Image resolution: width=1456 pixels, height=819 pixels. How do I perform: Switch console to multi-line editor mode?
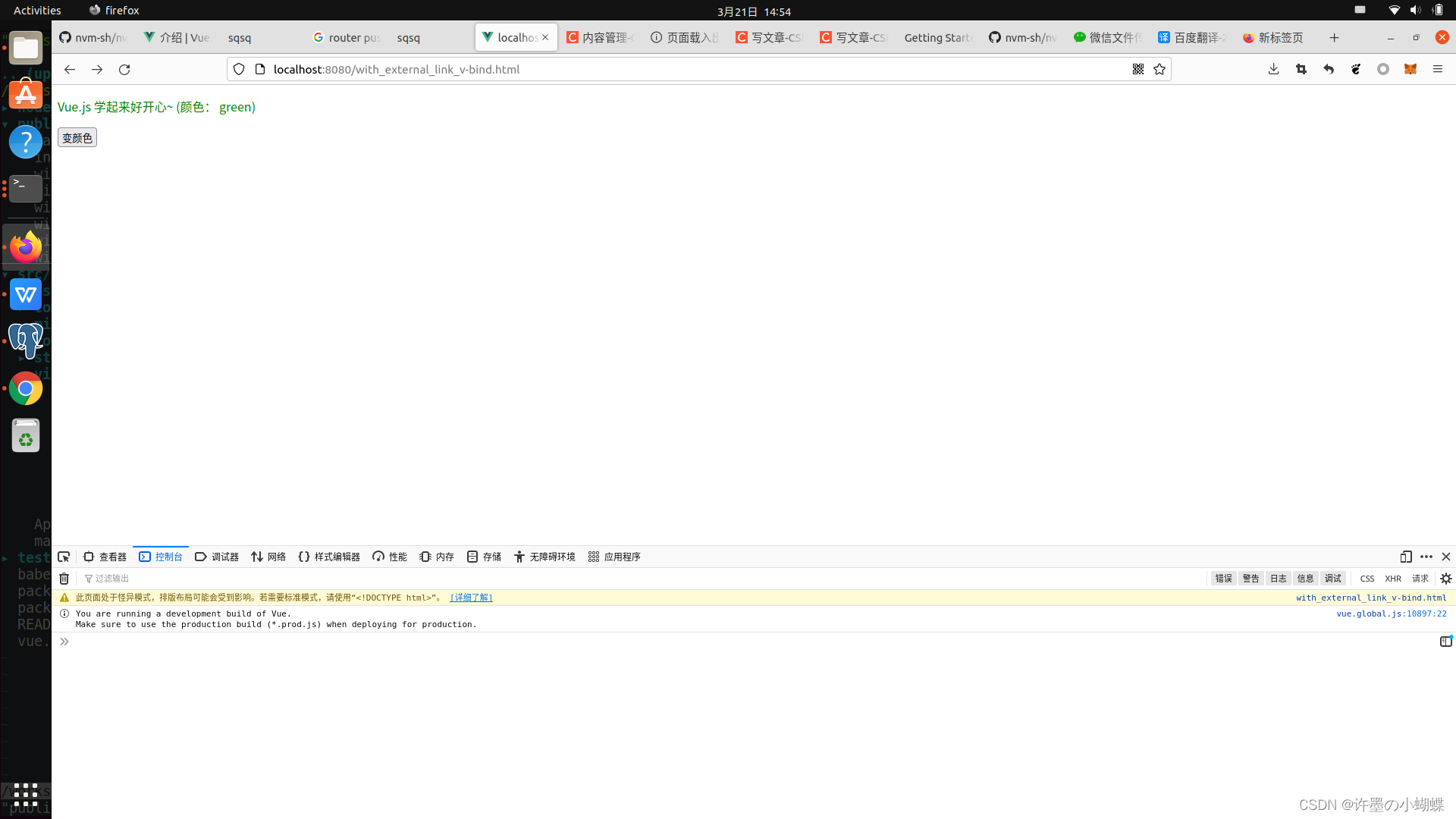tap(1445, 642)
